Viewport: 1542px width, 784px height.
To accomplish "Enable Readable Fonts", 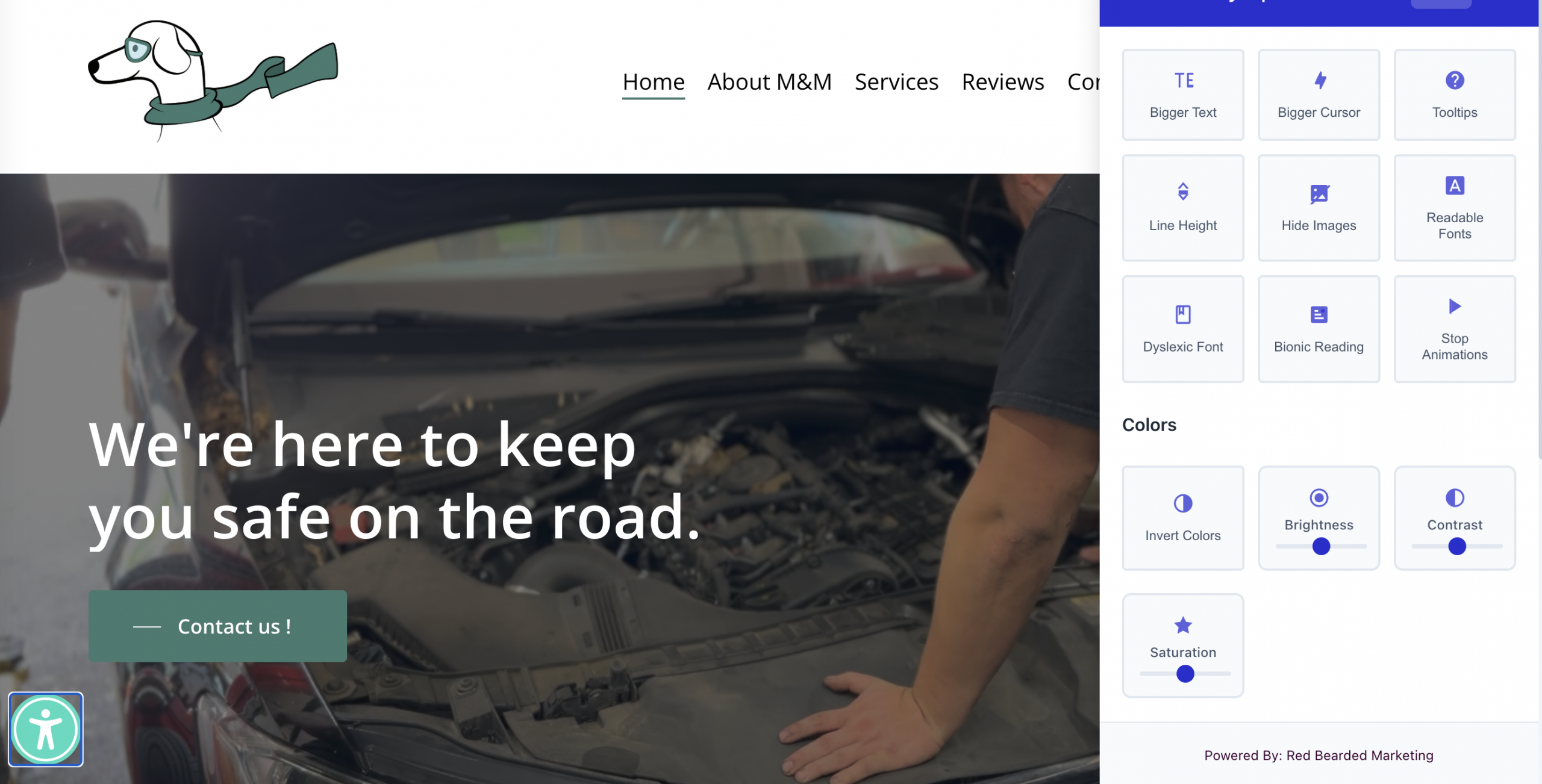I will 1454,208.
